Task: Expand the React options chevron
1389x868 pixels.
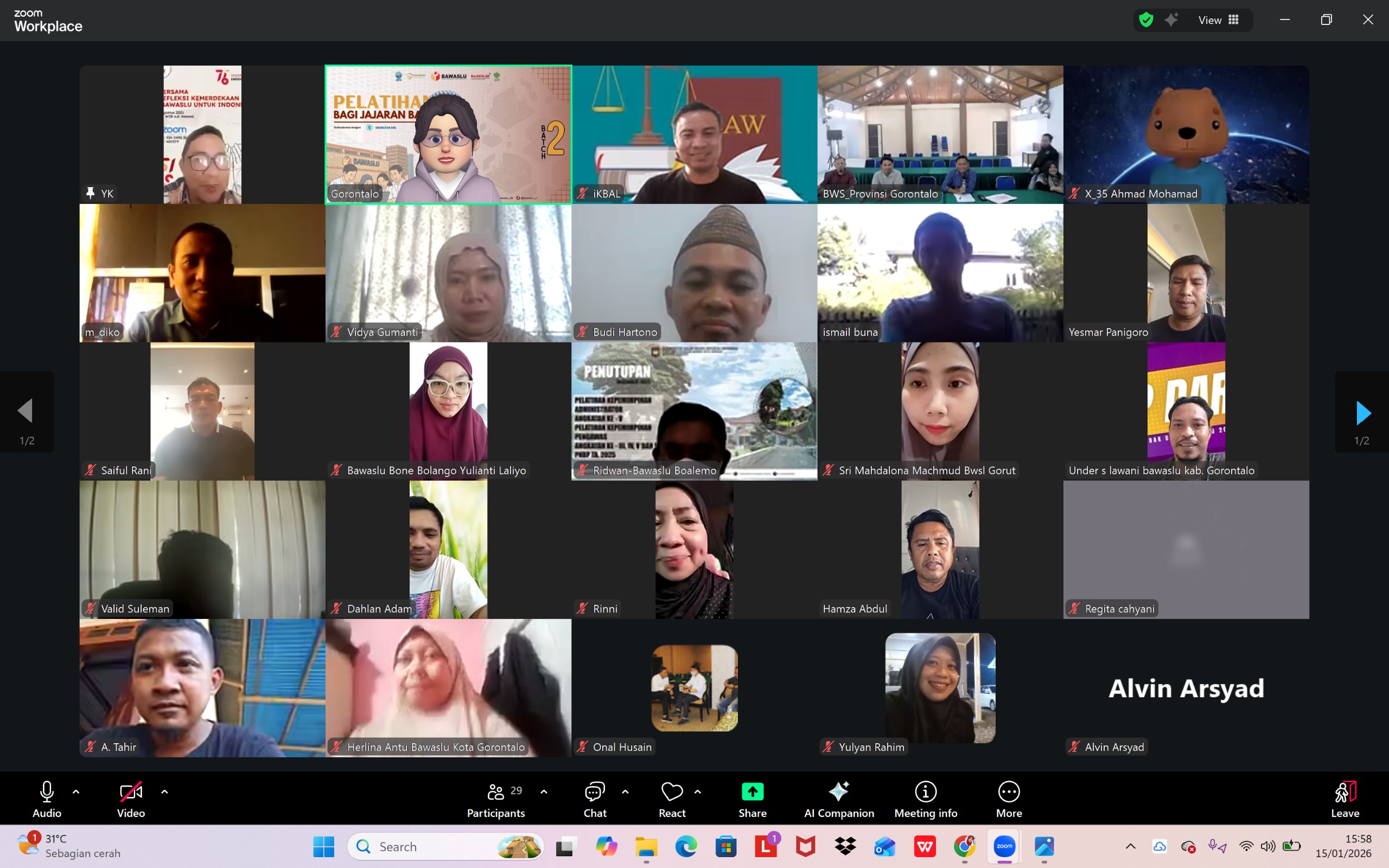Action: pos(697,792)
